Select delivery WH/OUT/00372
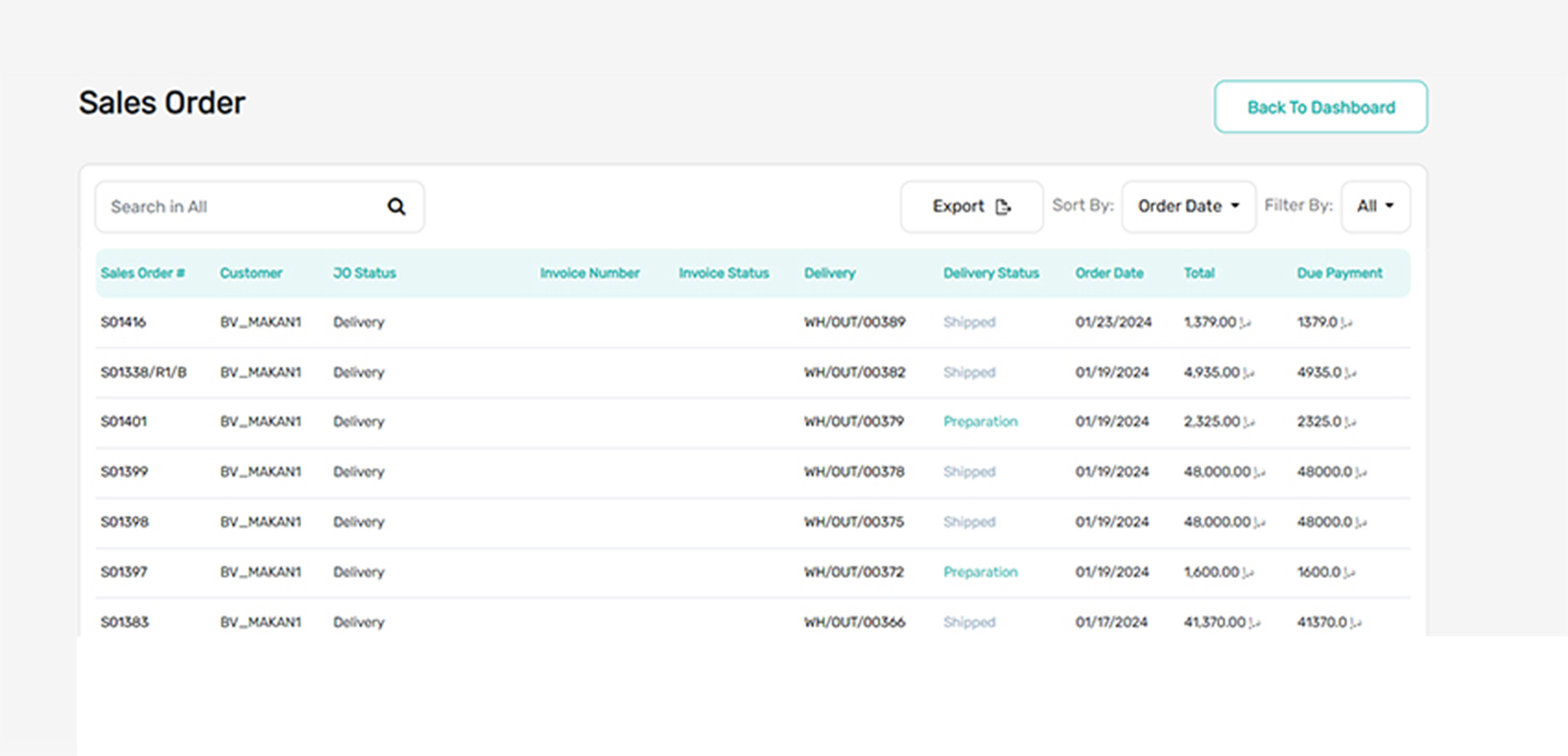This screenshot has height=756, width=1568. [x=854, y=572]
